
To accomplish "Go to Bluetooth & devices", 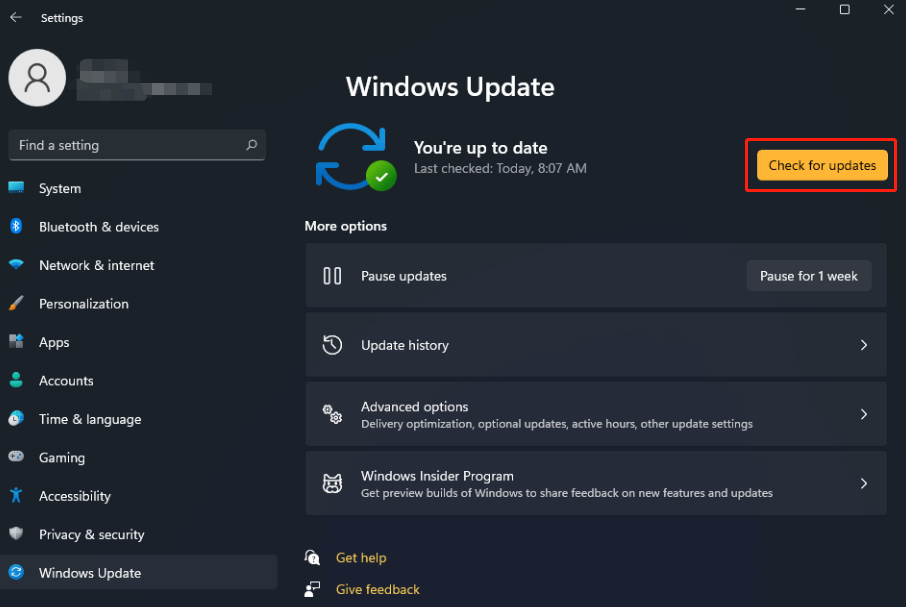I will (x=139, y=226).
